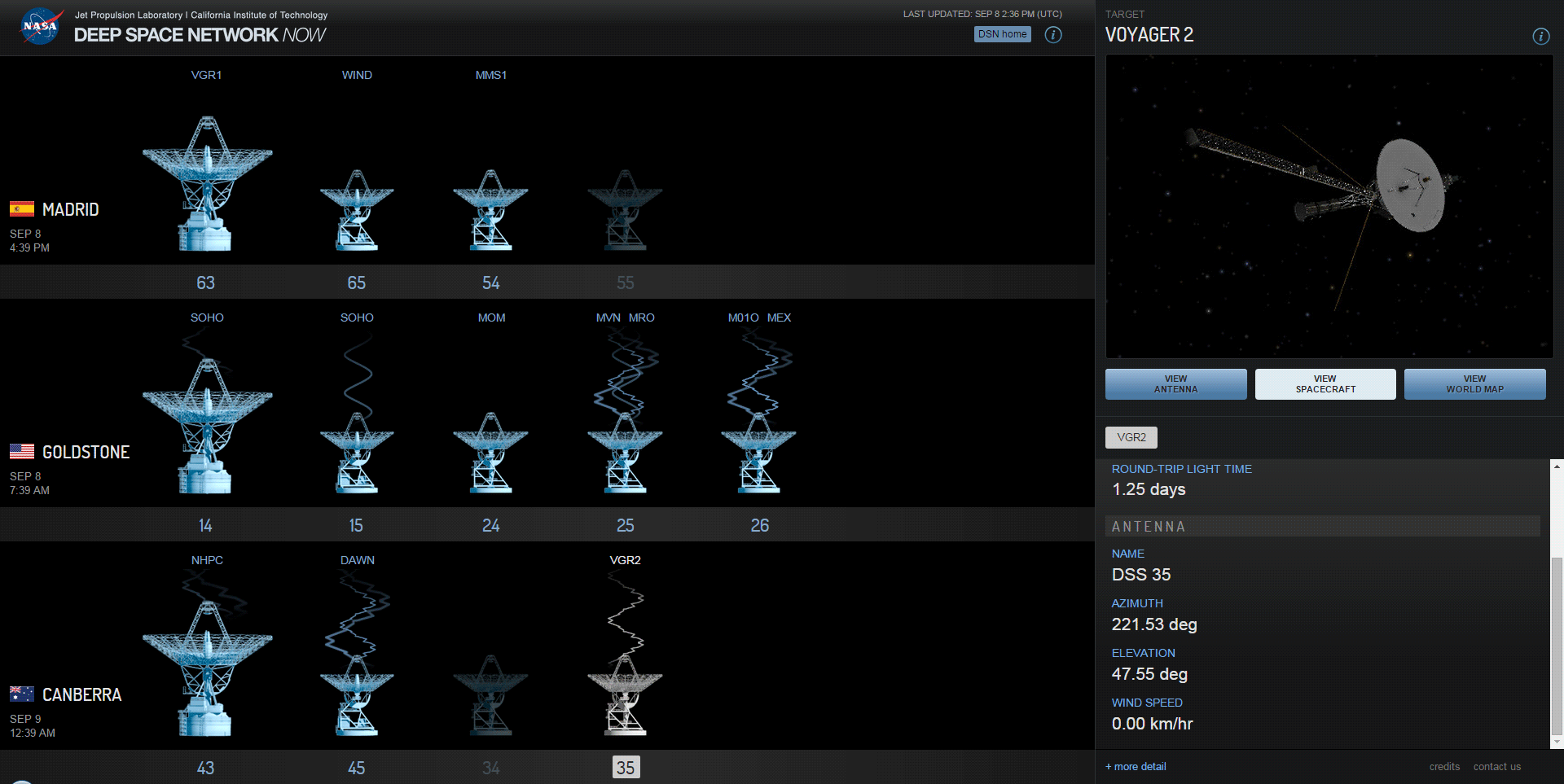Click the VGR1 spacecraft label
The width and height of the screenshot is (1564, 784).
click(206, 75)
